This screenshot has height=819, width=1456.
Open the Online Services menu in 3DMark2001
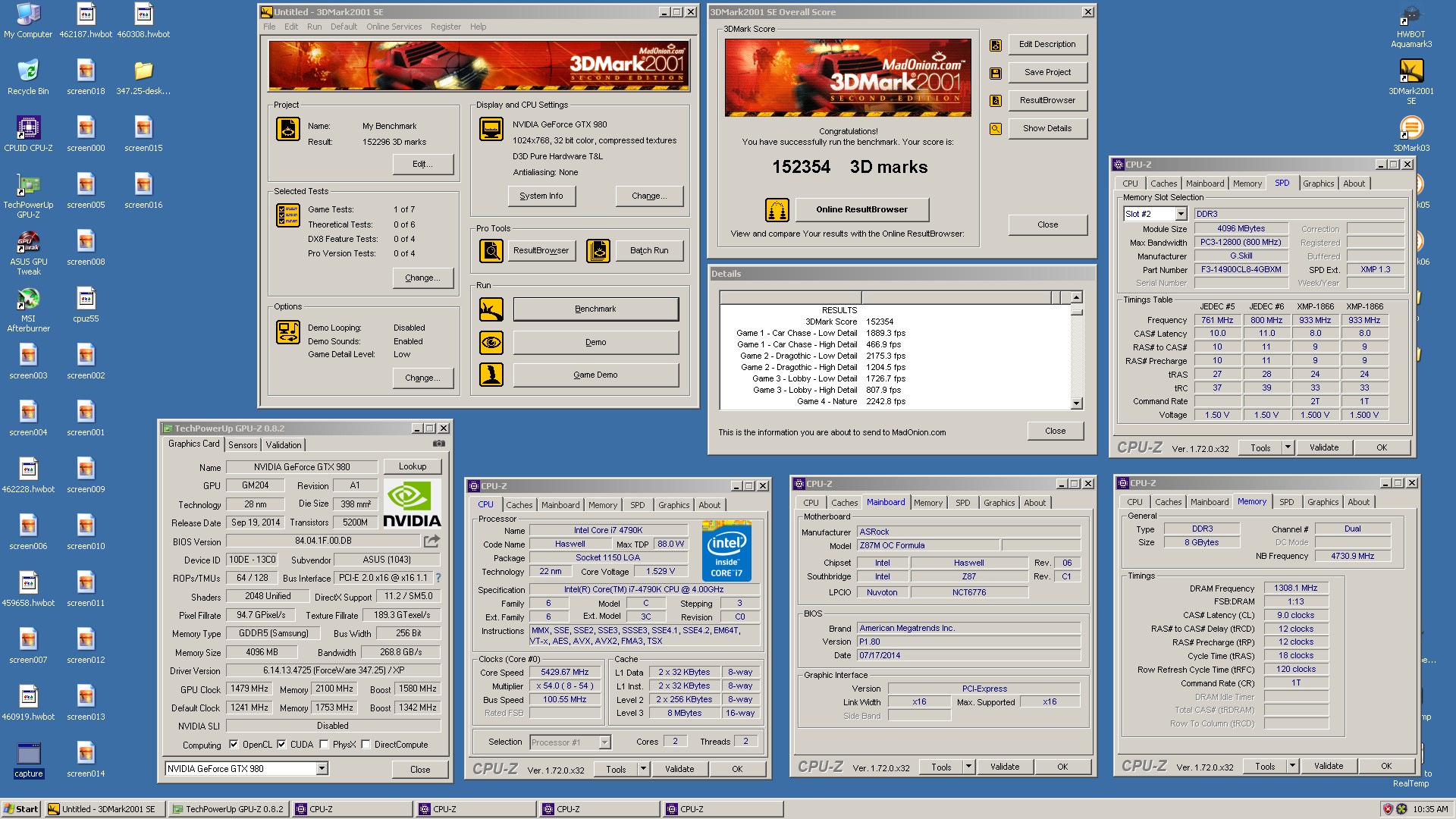click(394, 27)
